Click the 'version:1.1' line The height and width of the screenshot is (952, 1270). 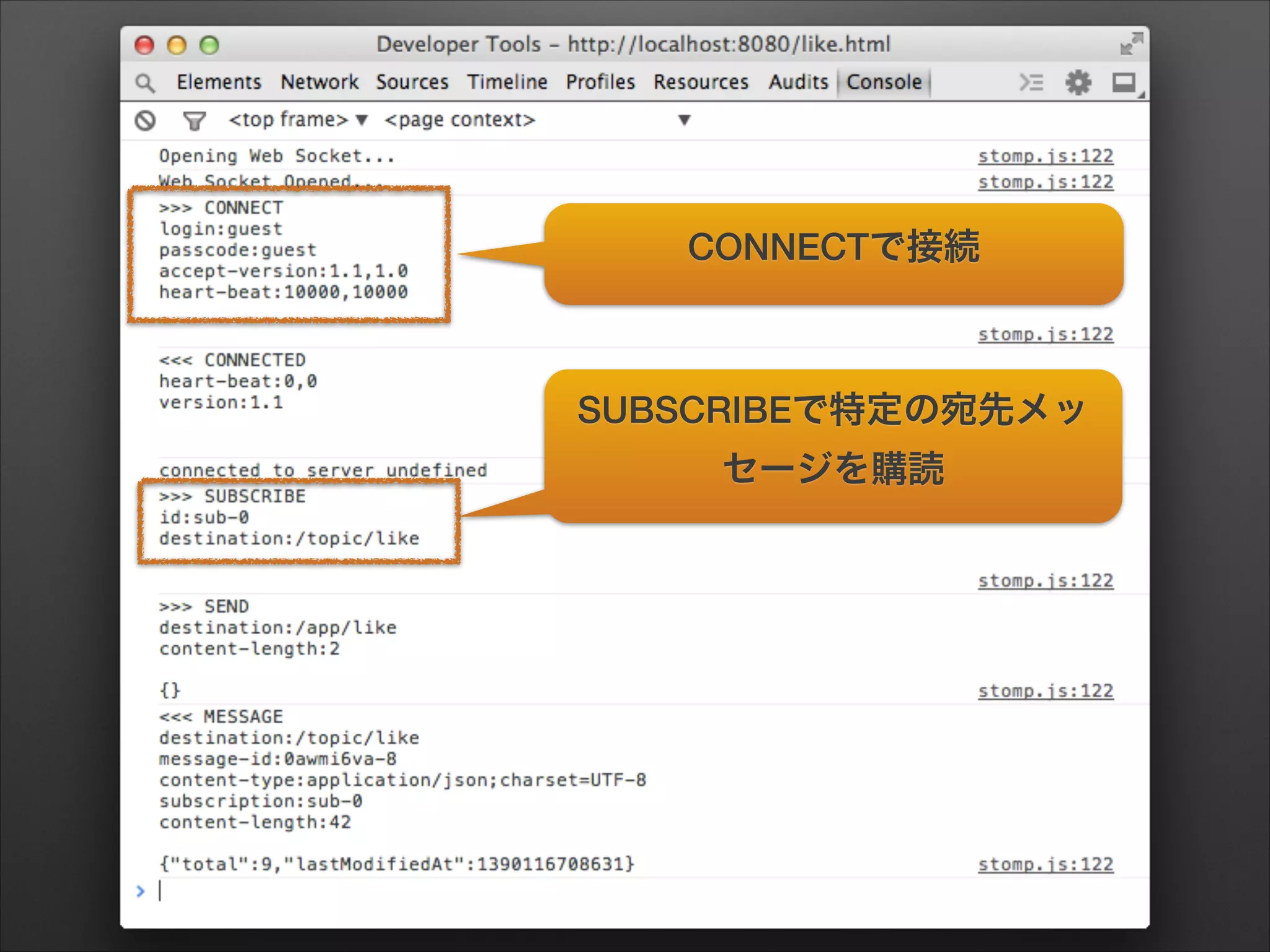221,403
